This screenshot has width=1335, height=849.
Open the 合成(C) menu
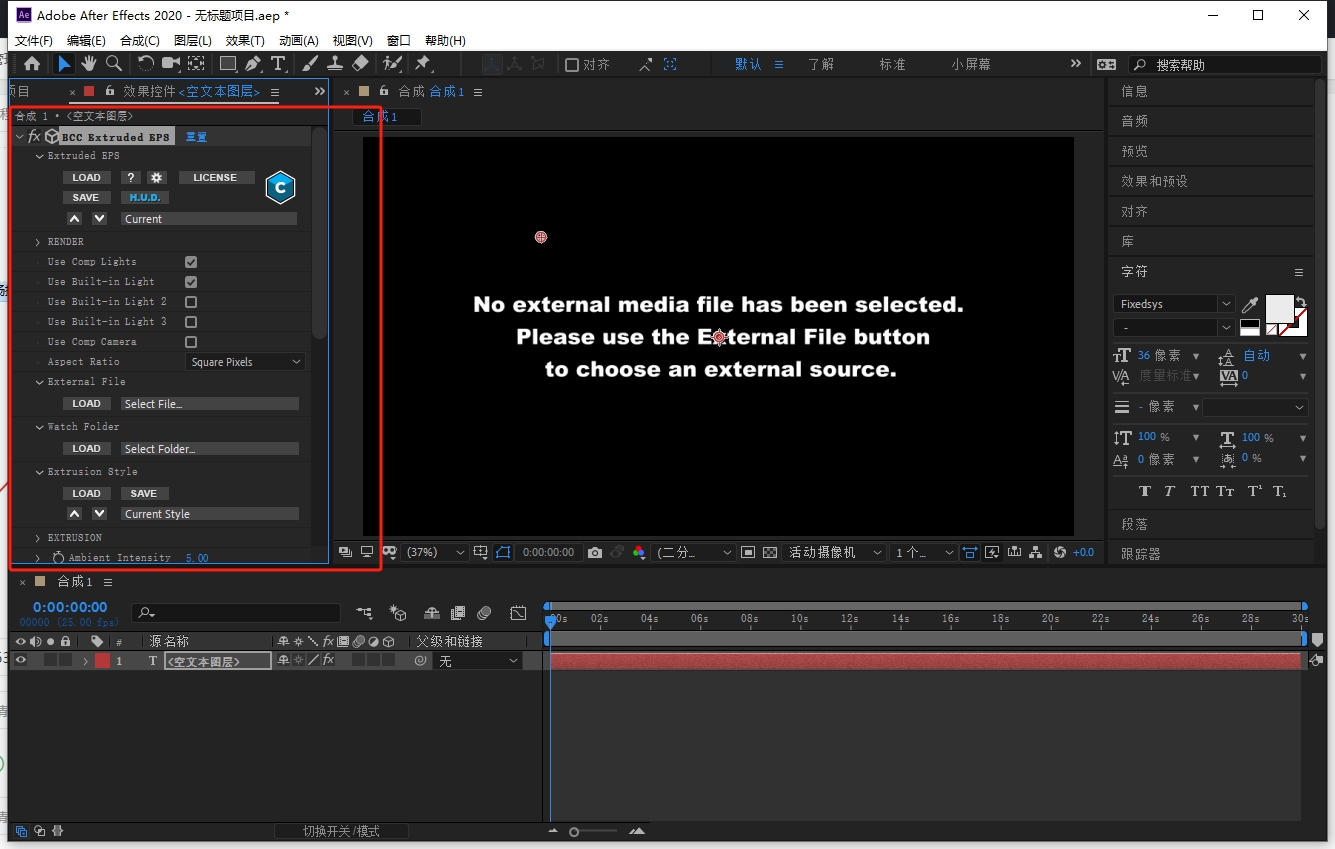pos(140,40)
